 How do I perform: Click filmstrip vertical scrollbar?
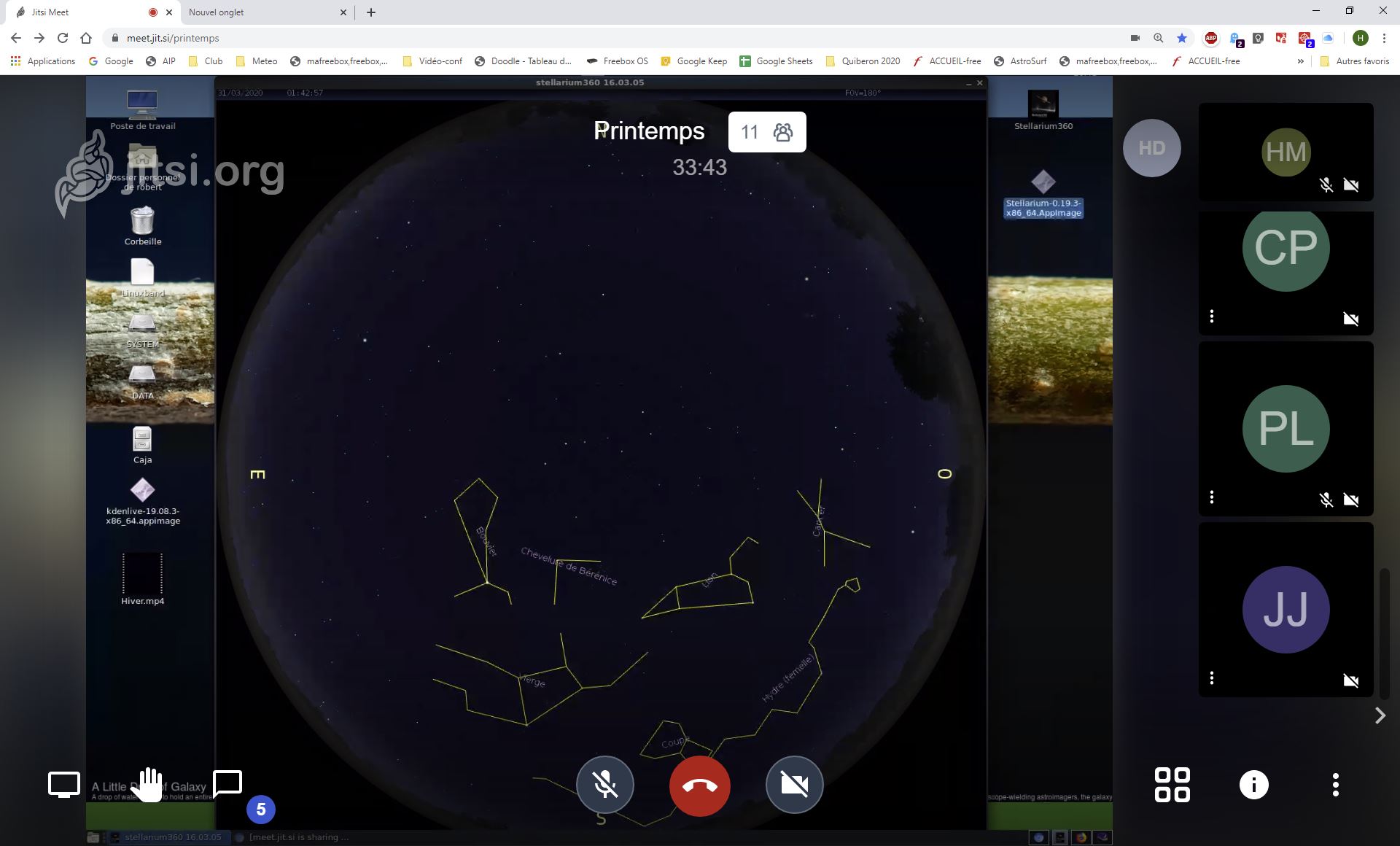(x=1384, y=633)
